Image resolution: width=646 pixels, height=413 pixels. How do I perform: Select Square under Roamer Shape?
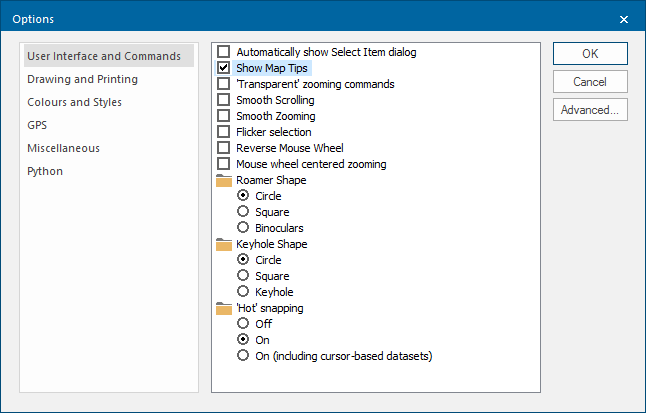(243, 211)
